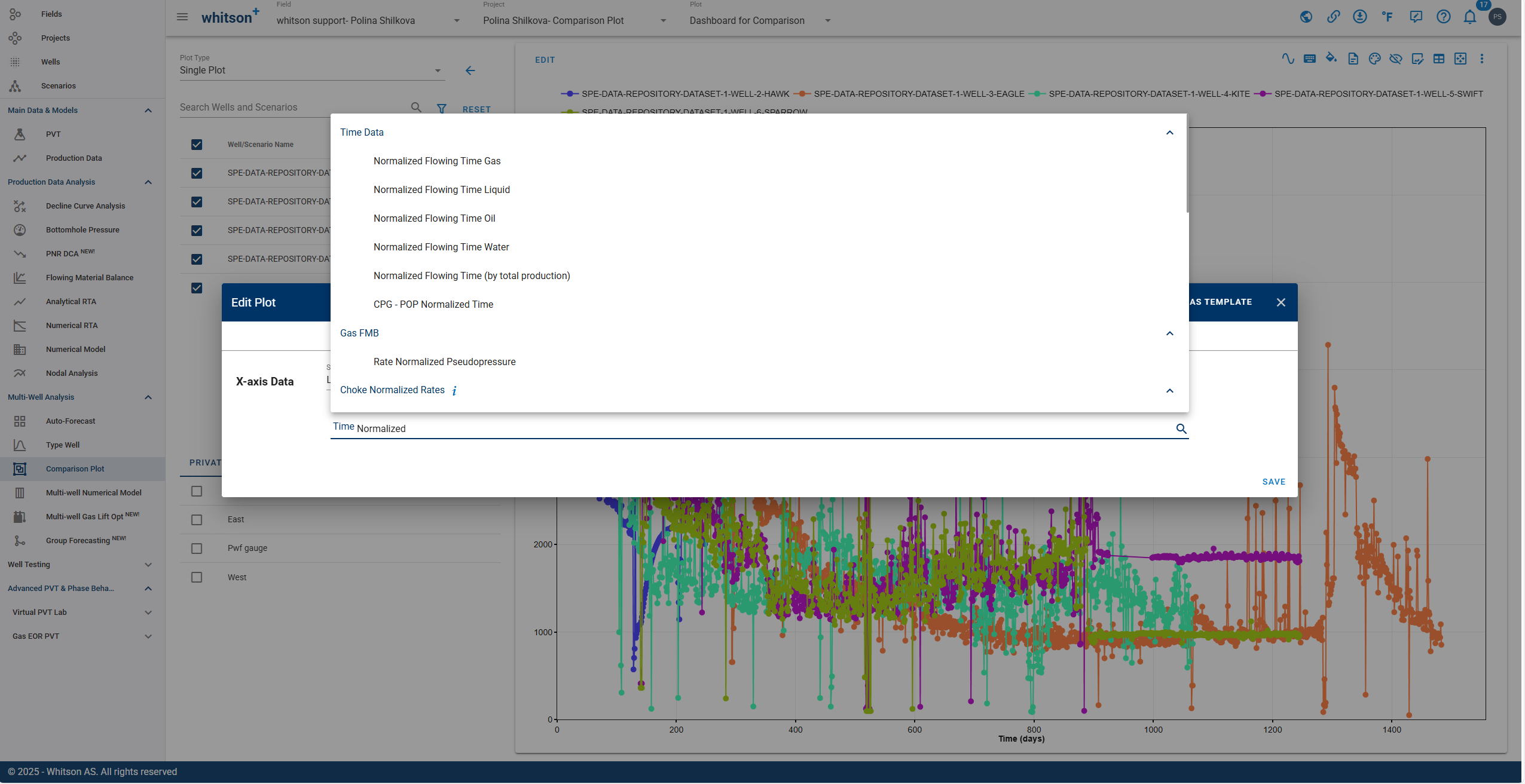Click the temperature unit °F icon
This screenshot has height=784, width=1525.
1388,17
